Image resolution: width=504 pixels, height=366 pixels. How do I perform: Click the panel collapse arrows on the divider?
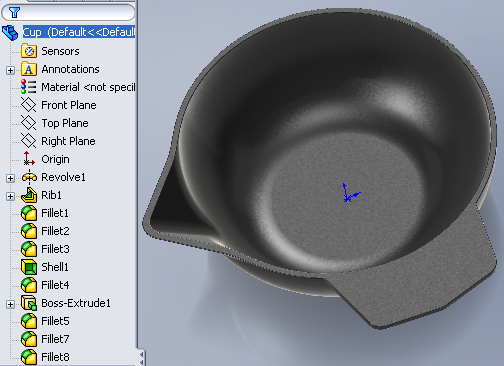[142, 358]
